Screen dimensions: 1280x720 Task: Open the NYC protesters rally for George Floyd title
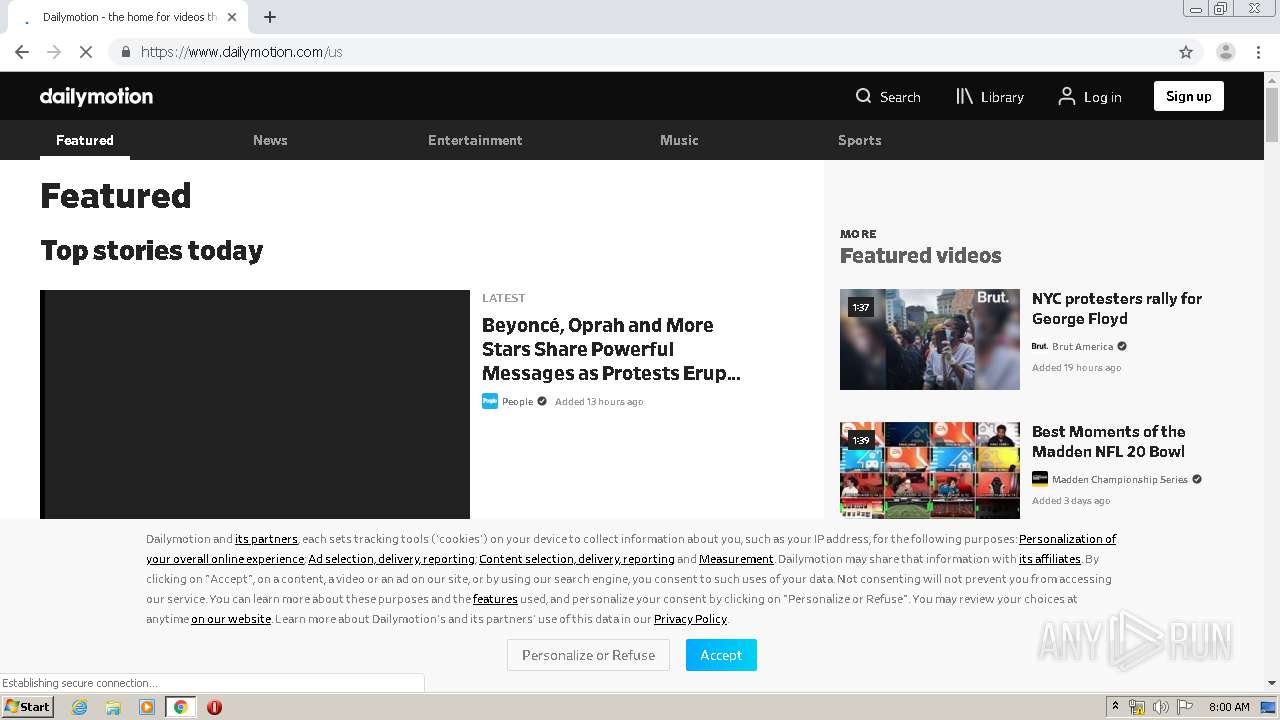pyautogui.click(x=1117, y=308)
